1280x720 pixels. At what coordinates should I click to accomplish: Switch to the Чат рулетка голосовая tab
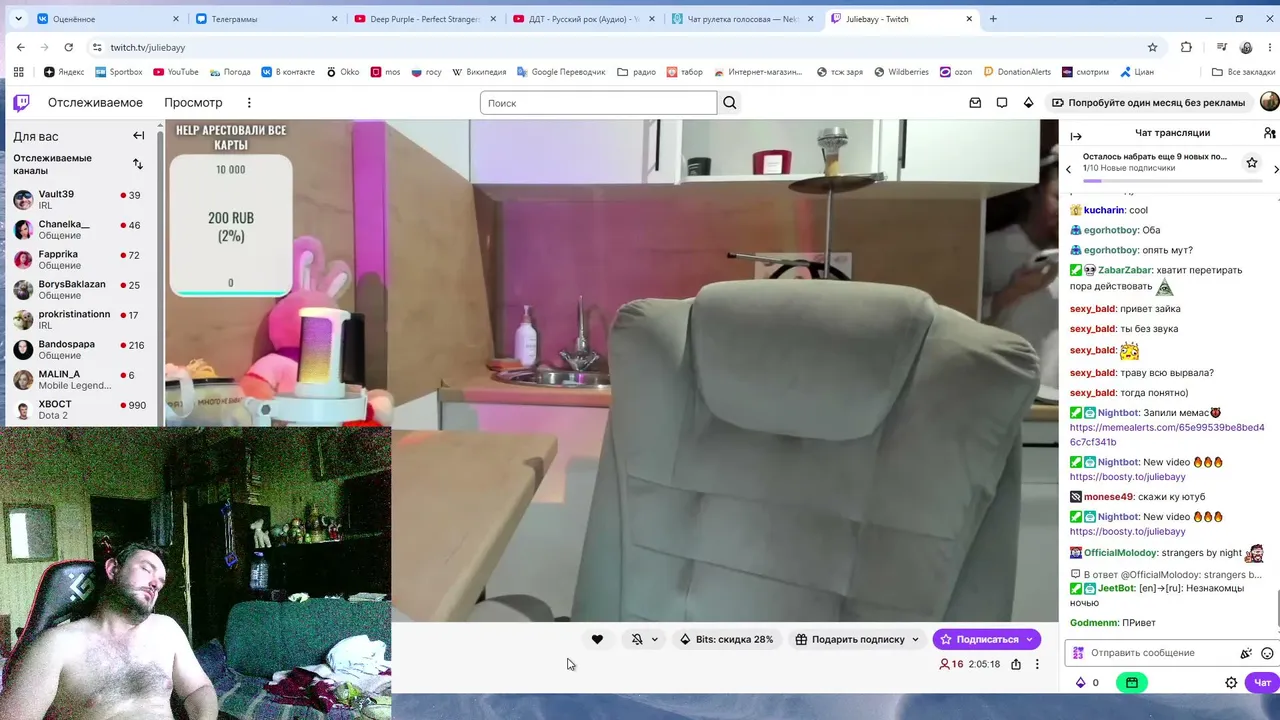(743, 19)
